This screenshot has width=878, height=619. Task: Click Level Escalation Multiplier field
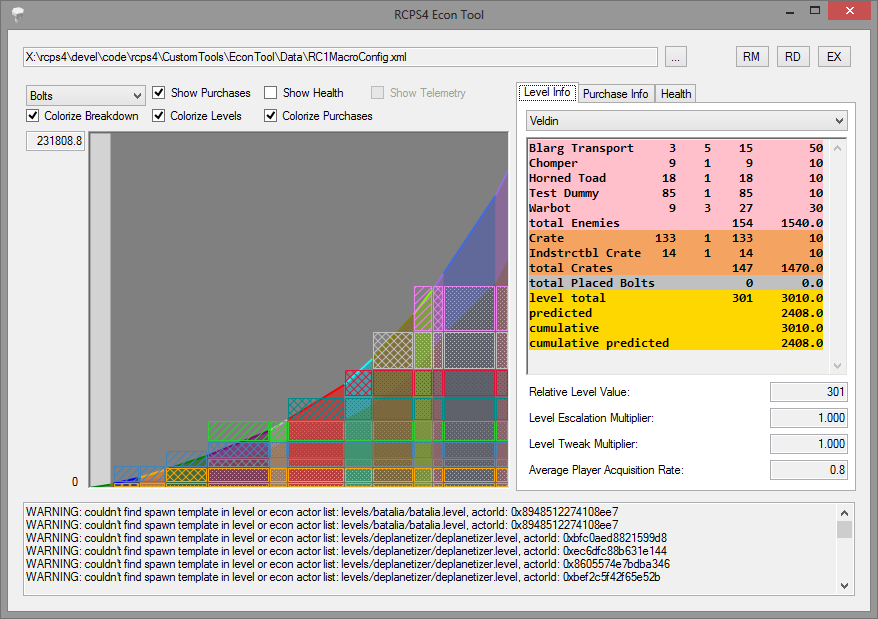click(x=809, y=418)
